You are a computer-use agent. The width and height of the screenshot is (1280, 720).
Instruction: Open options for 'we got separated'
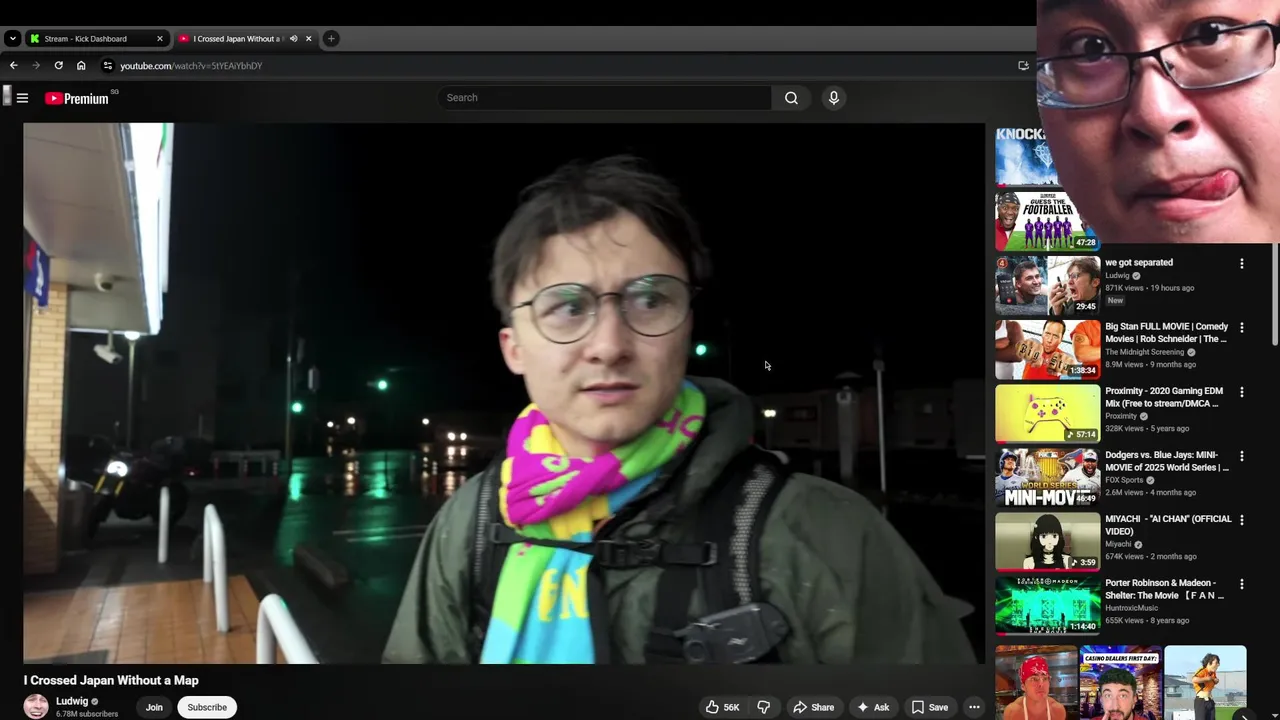(x=1242, y=264)
